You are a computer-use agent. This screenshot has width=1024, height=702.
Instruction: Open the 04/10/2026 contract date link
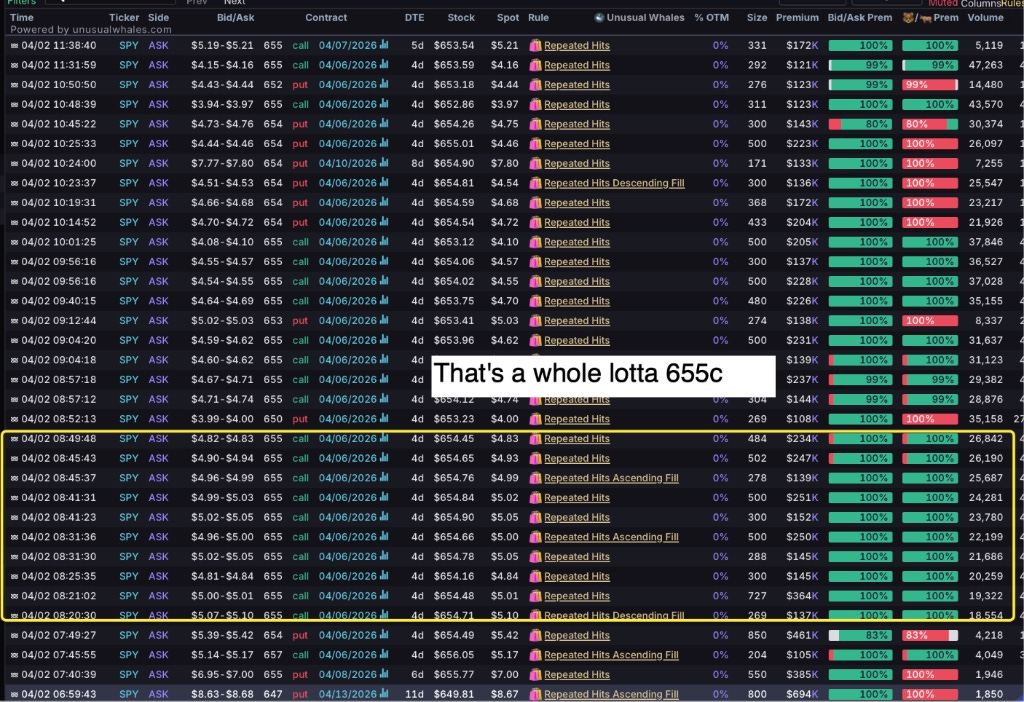pos(347,163)
